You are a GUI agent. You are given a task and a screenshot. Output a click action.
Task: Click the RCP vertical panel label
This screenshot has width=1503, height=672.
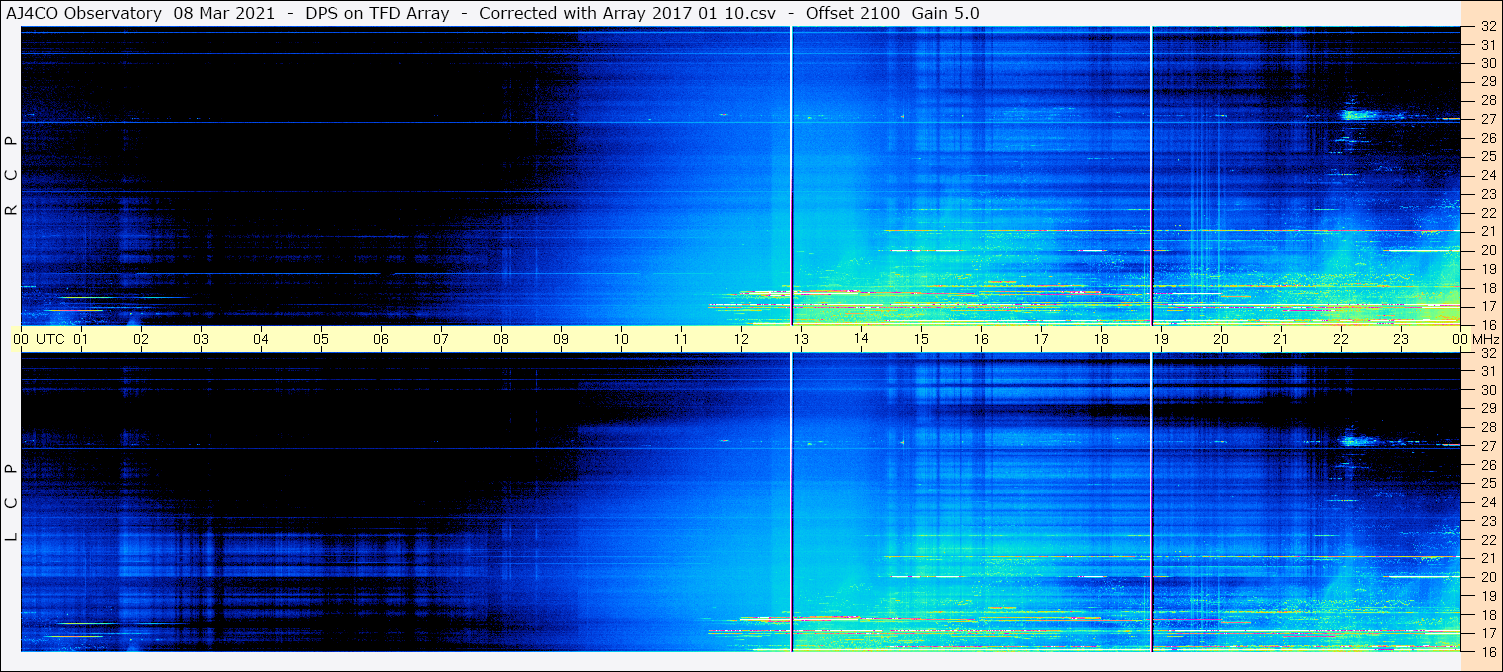11,176
